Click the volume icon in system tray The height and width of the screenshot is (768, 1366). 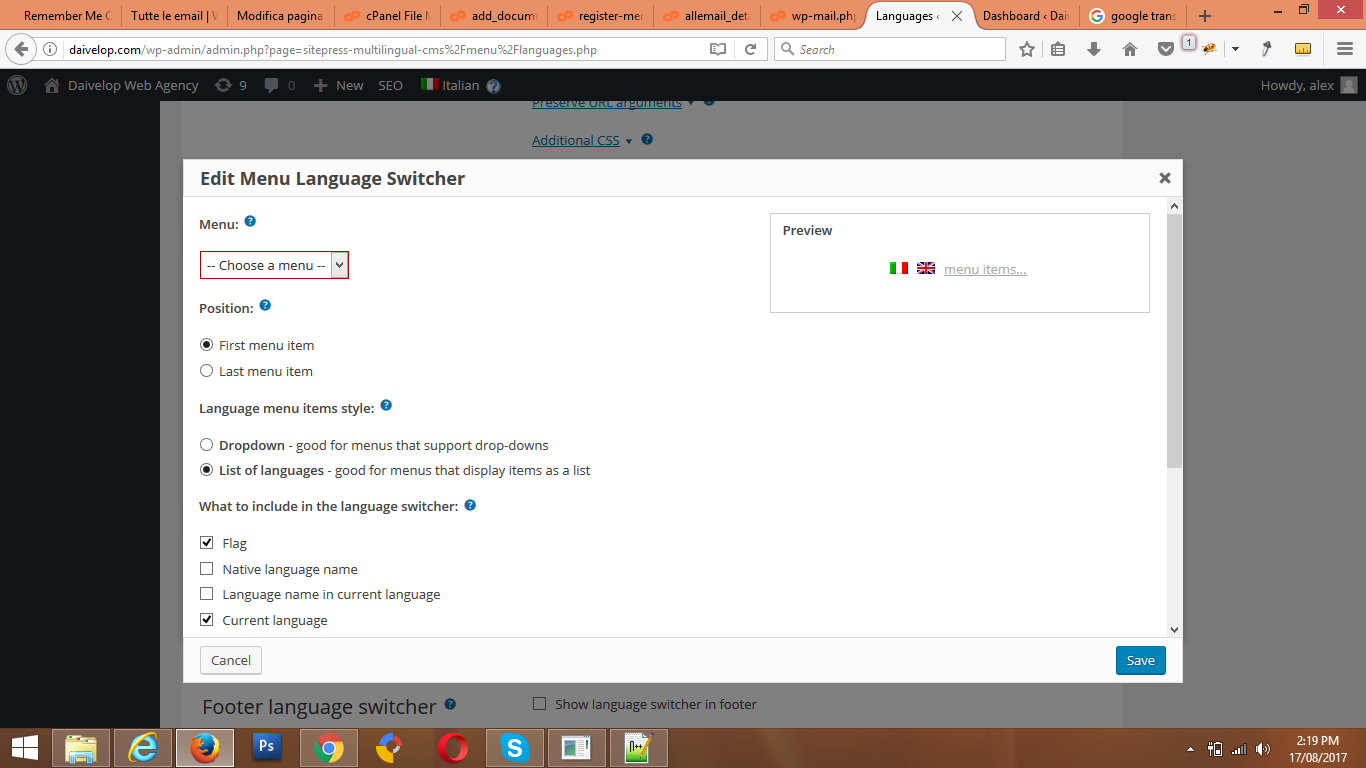[x=1263, y=748]
